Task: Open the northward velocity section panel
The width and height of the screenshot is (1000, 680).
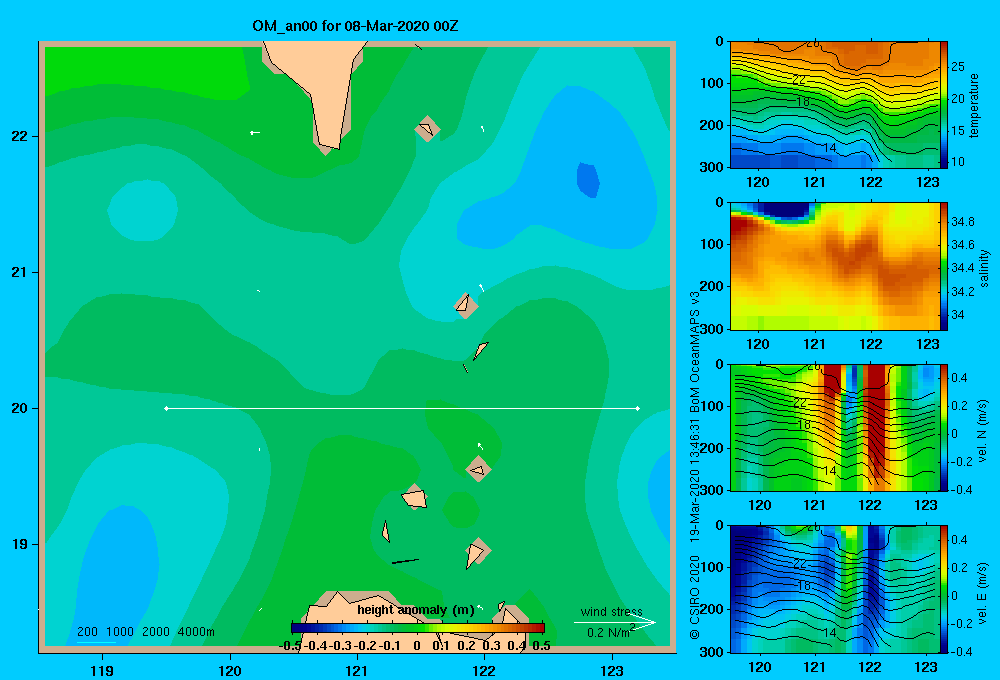Action: [835, 427]
